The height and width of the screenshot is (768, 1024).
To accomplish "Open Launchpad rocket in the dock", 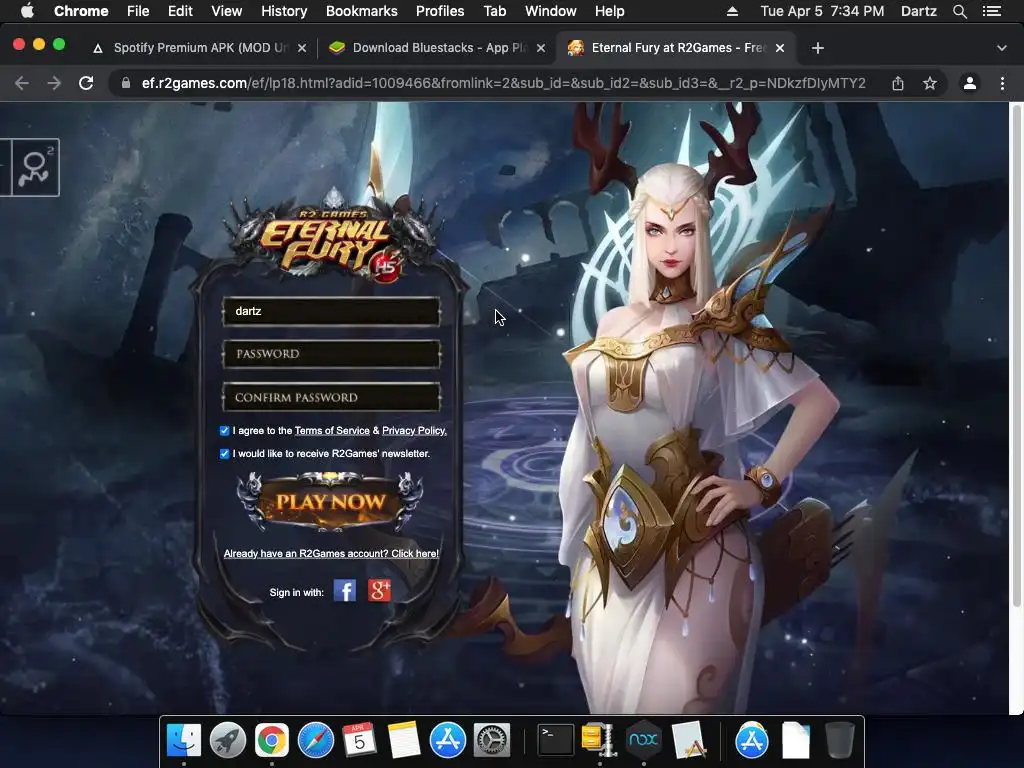I will tap(228, 740).
